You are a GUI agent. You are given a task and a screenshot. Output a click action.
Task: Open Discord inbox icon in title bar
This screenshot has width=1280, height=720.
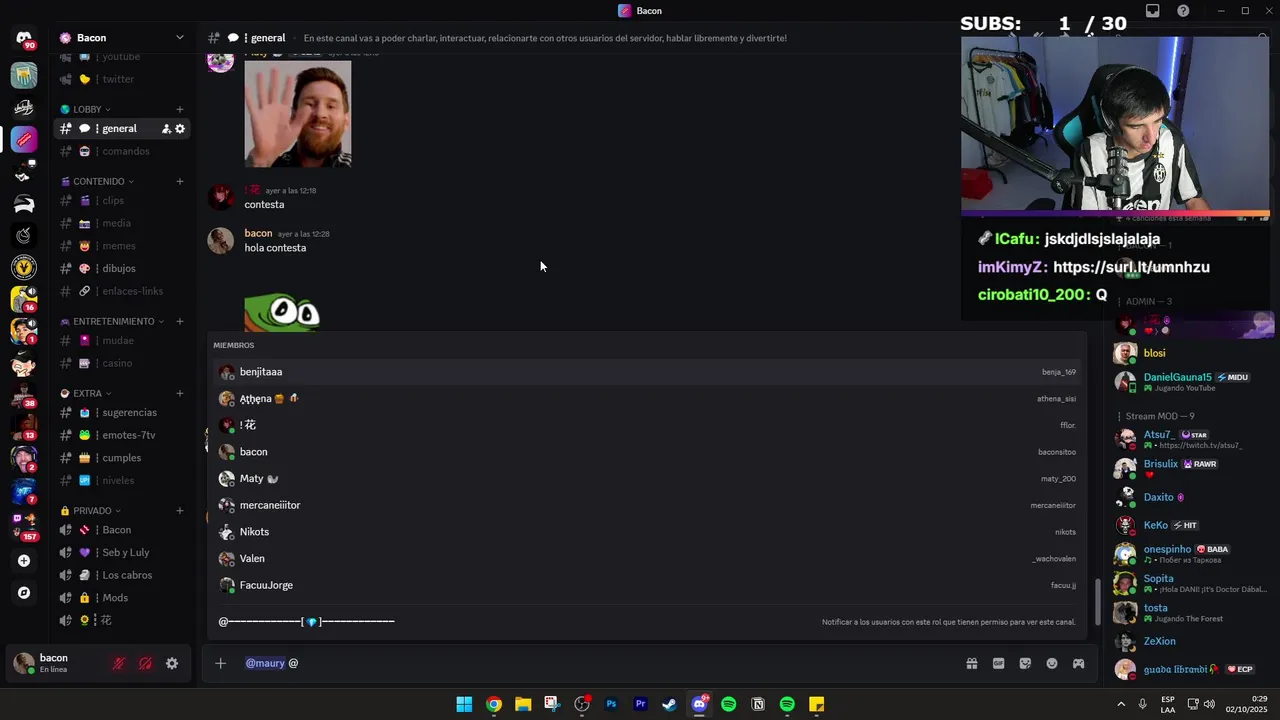pos(1153,11)
